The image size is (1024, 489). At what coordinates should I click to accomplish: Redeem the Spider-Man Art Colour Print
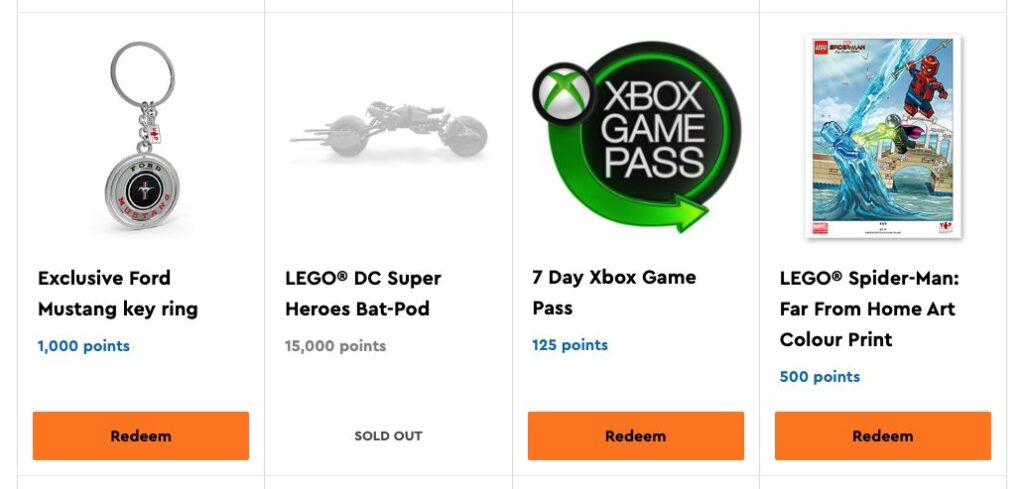[x=883, y=436]
